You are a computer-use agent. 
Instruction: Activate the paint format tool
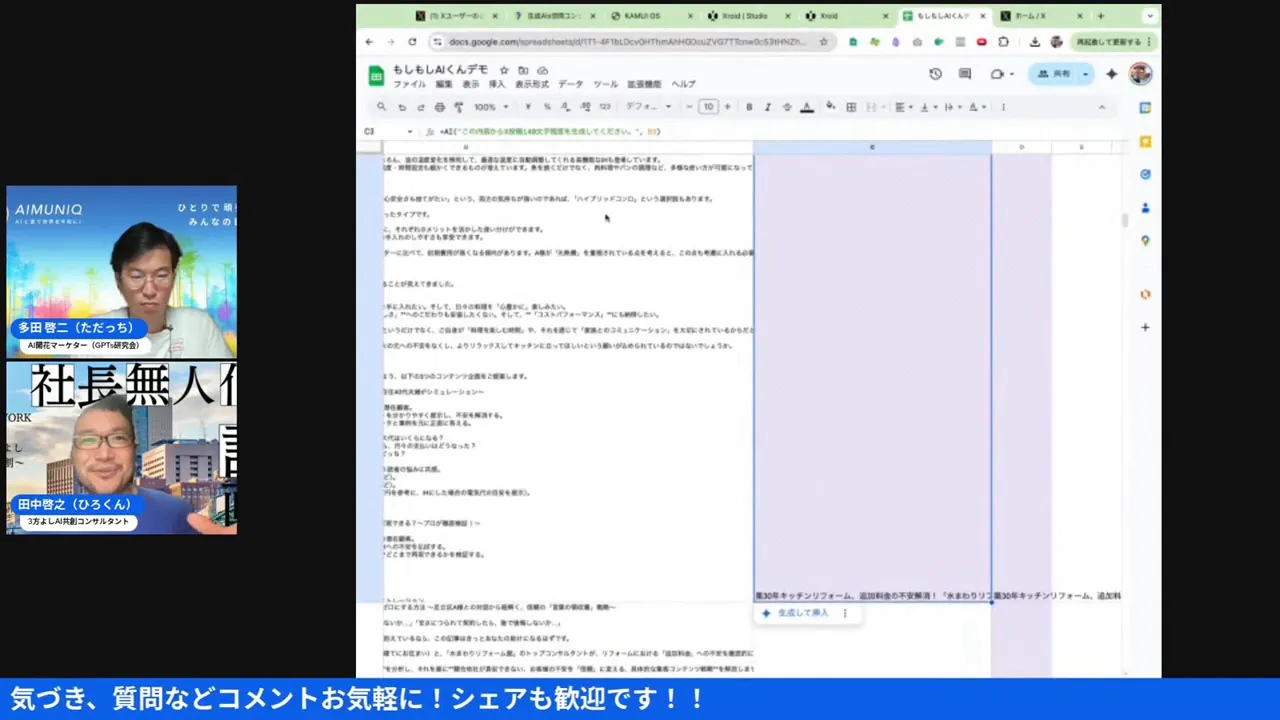pyautogui.click(x=459, y=107)
